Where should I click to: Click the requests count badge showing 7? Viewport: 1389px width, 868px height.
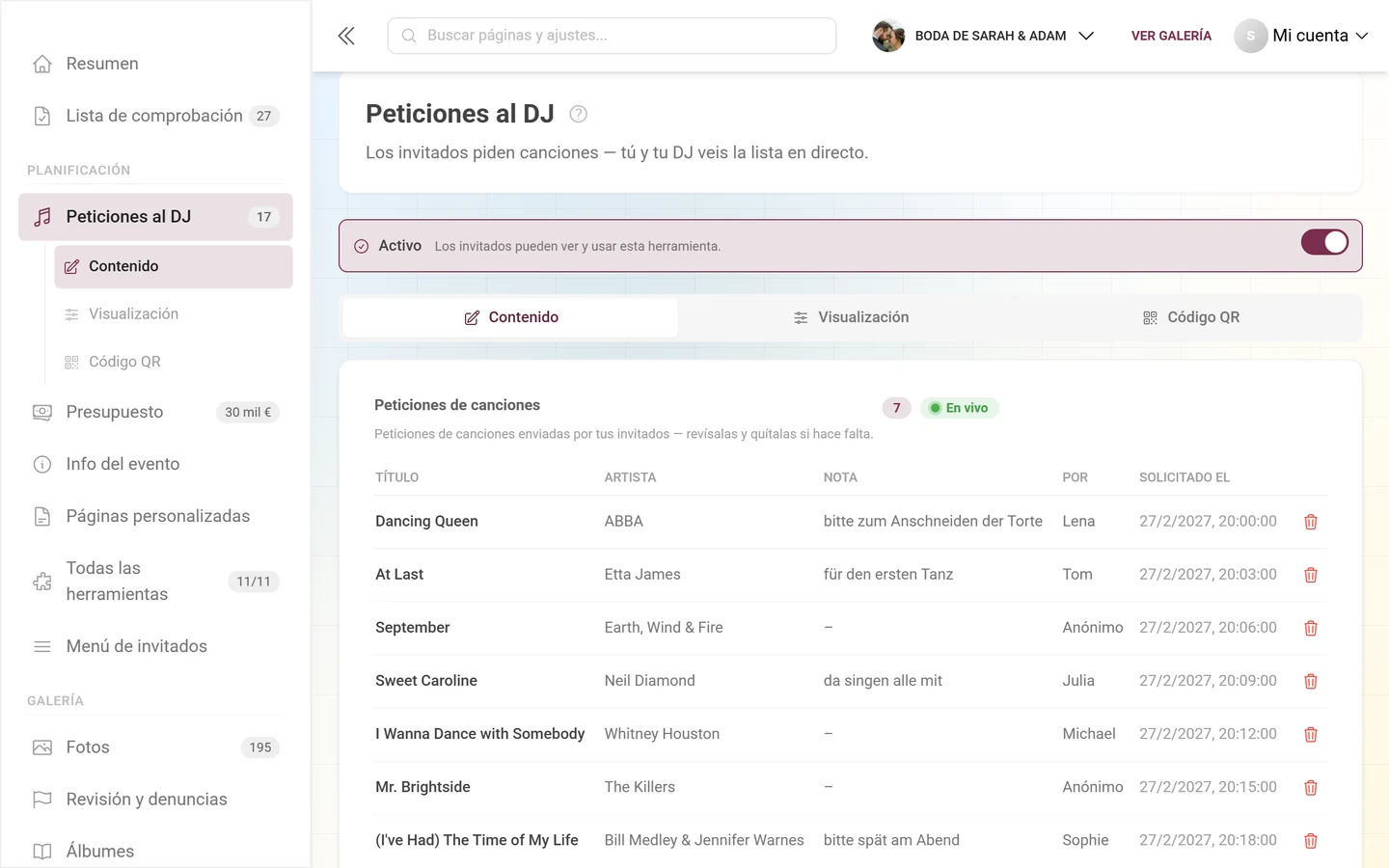coord(897,408)
